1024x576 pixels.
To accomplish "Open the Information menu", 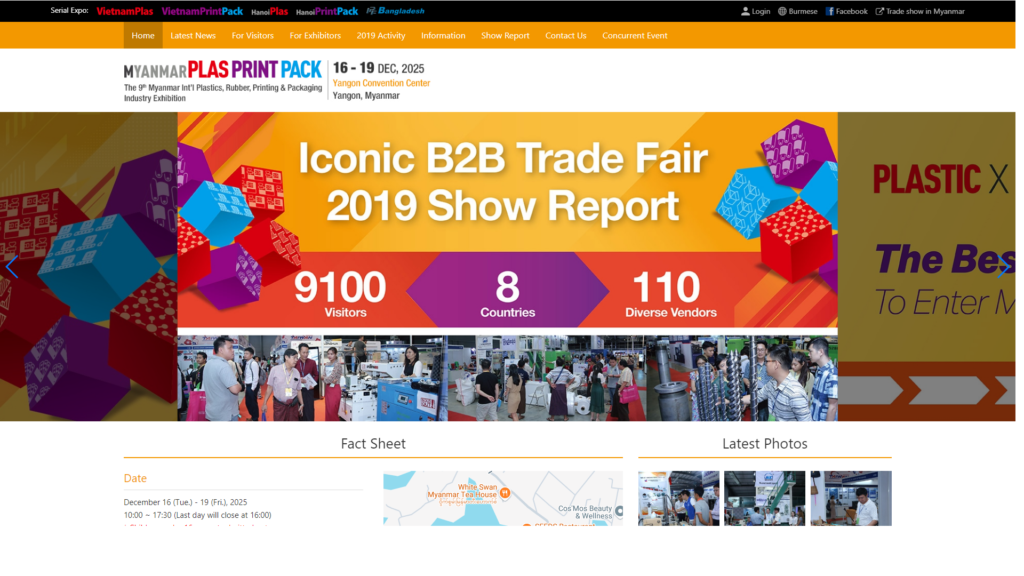I will [x=443, y=35].
